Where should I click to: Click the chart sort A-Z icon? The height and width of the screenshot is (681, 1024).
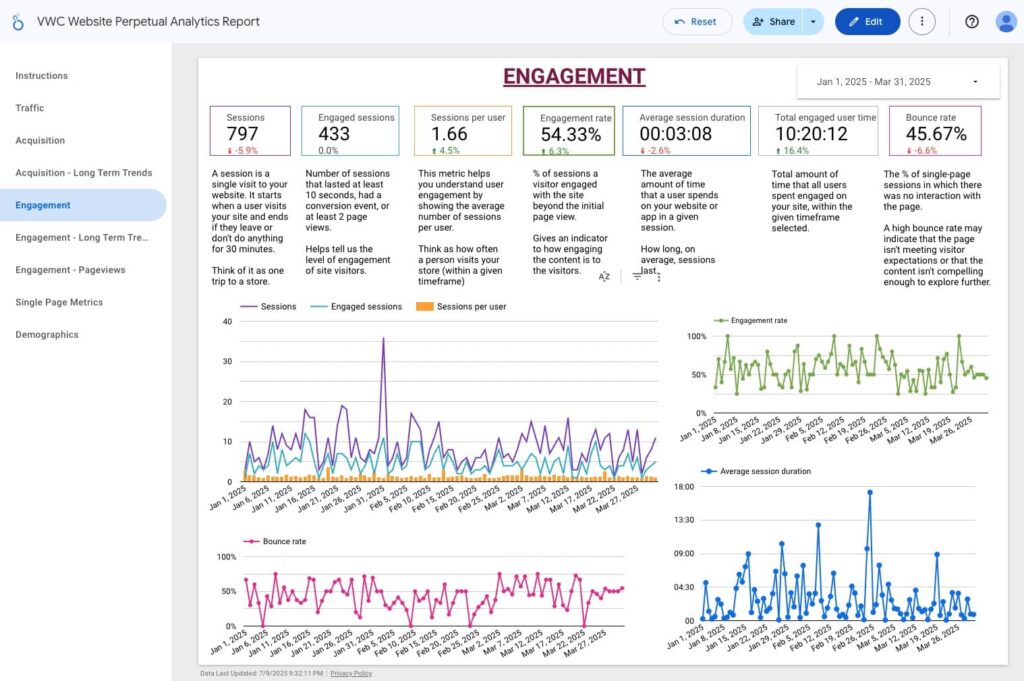point(604,277)
